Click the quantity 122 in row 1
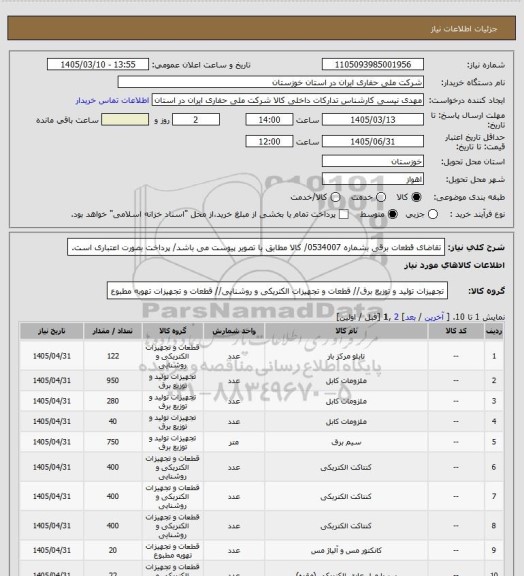Image resolution: width=524 pixels, height=576 pixels. click(x=113, y=356)
